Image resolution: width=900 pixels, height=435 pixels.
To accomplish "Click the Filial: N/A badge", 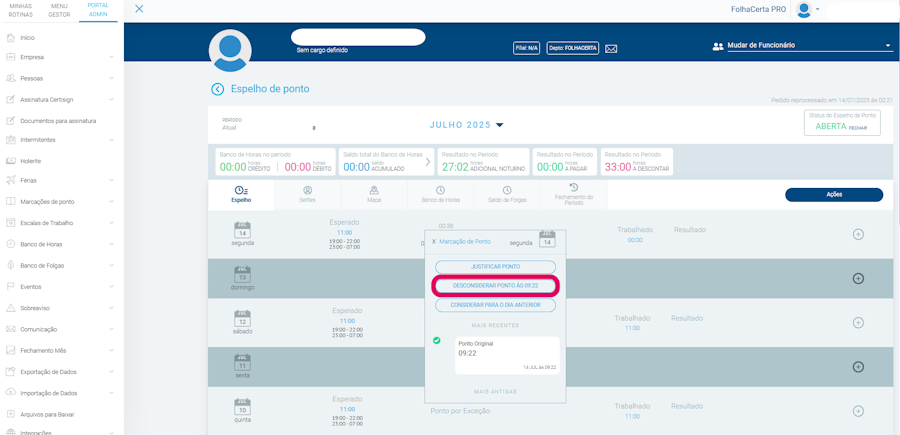I will [526, 48].
